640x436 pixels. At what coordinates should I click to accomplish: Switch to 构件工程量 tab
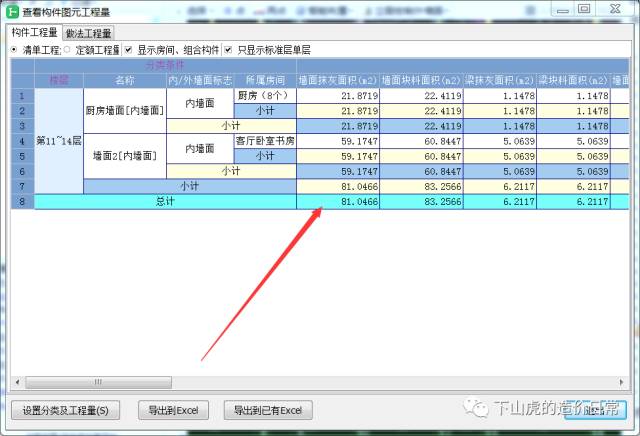34,32
